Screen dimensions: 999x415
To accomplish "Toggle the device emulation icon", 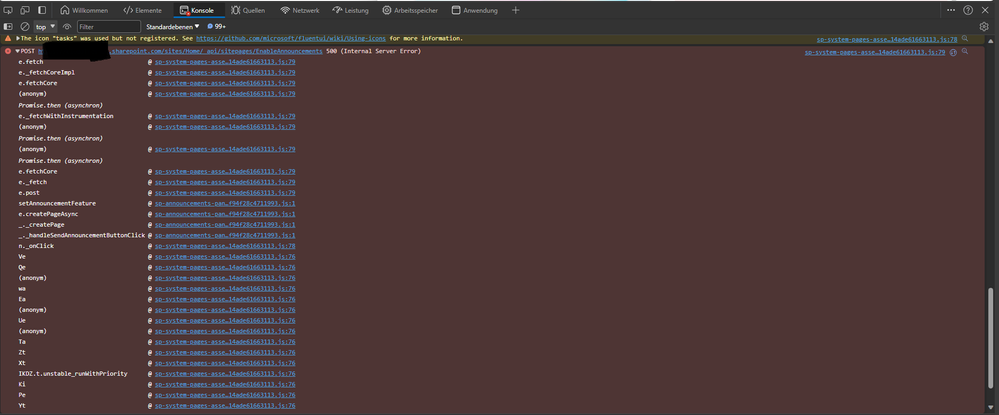I will click(x=25, y=10).
